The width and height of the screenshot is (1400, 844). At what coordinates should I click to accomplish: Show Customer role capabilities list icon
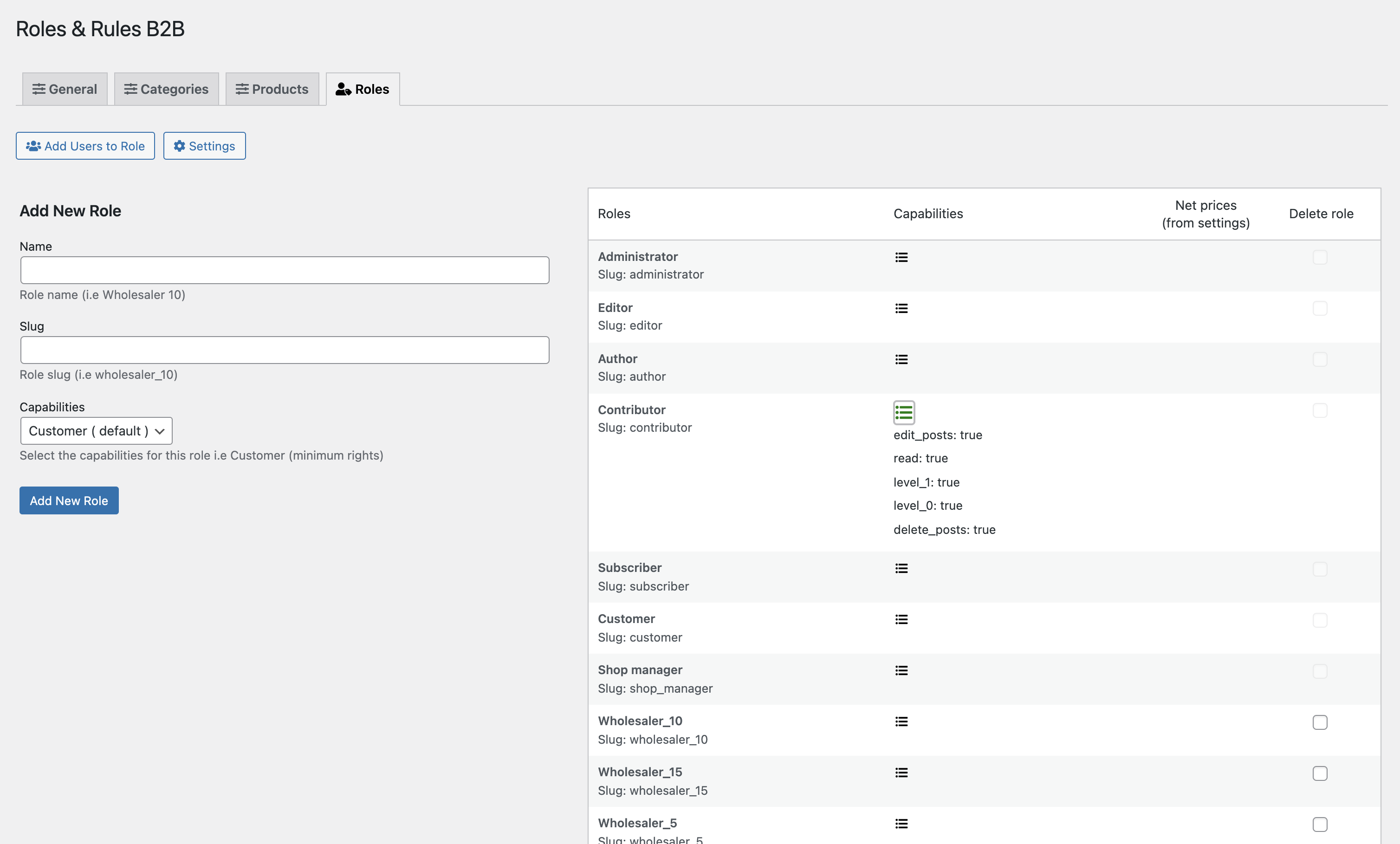(x=901, y=619)
